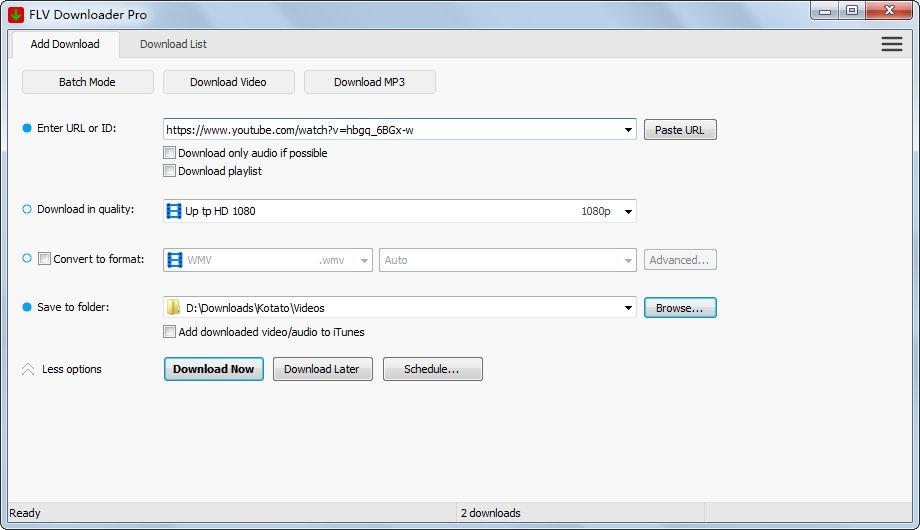920x530 pixels.
Task: Click the Less options chevron icon
Action: click(28, 369)
